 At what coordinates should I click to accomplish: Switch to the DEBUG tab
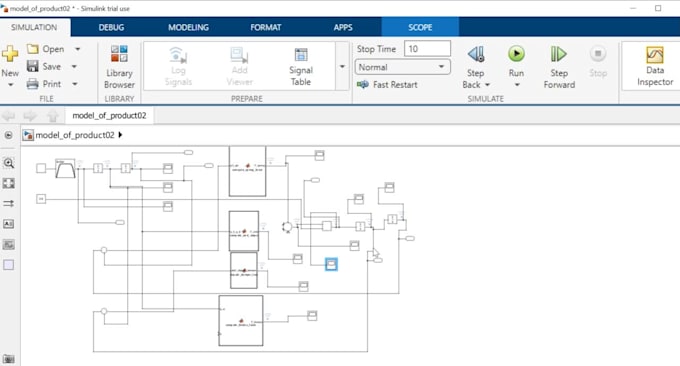click(111, 27)
